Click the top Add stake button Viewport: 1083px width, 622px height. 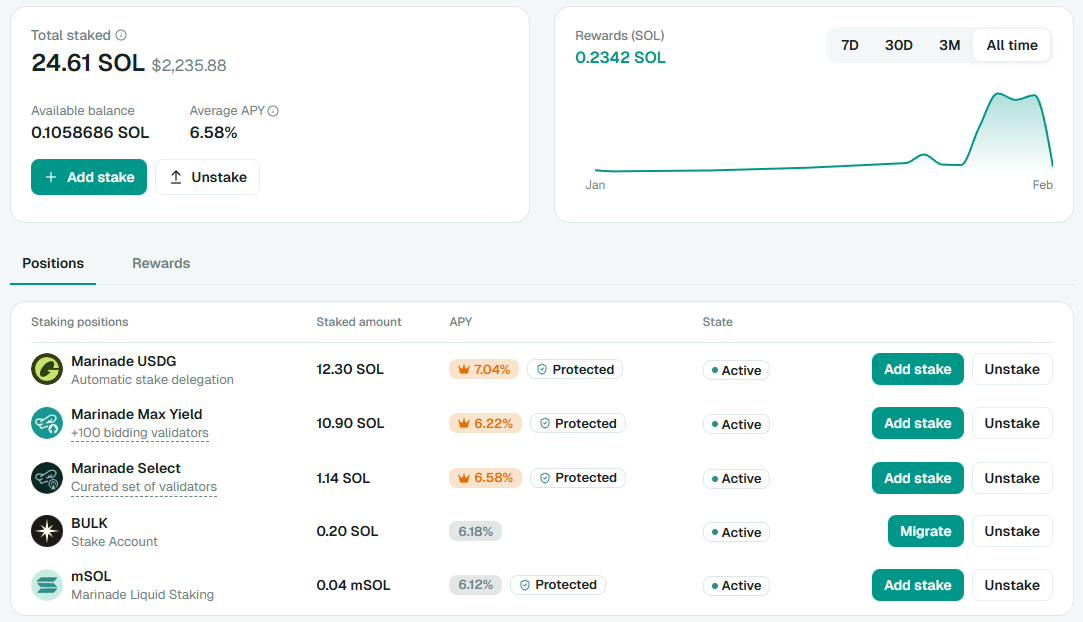click(89, 177)
